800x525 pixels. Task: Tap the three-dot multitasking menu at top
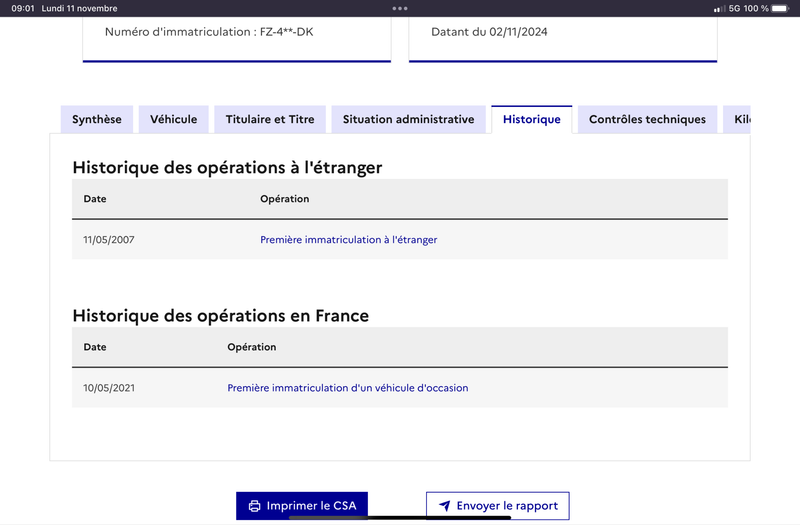coord(400,8)
